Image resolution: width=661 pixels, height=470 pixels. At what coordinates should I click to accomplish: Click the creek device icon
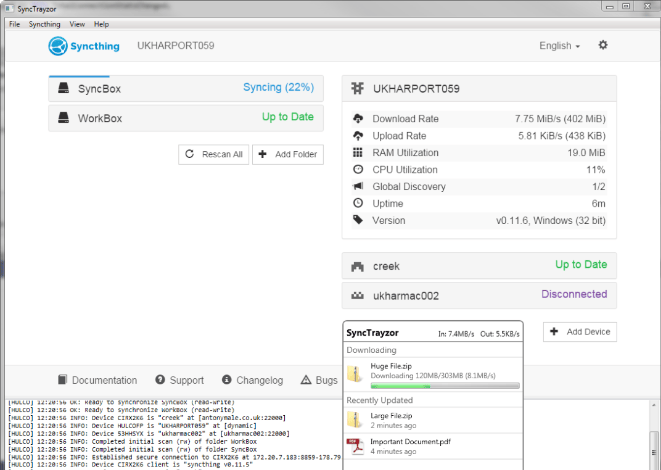point(357,266)
